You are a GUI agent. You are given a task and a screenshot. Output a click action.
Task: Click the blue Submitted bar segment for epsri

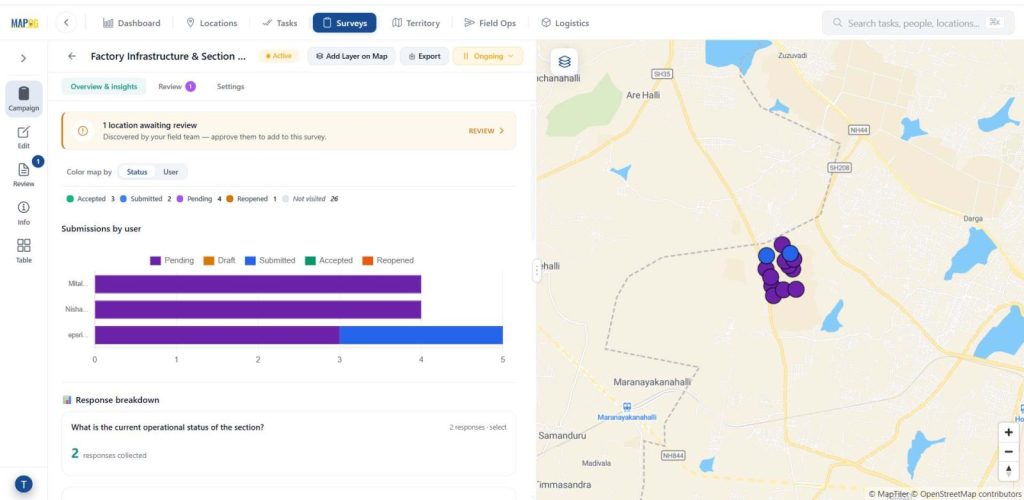click(x=421, y=335)
